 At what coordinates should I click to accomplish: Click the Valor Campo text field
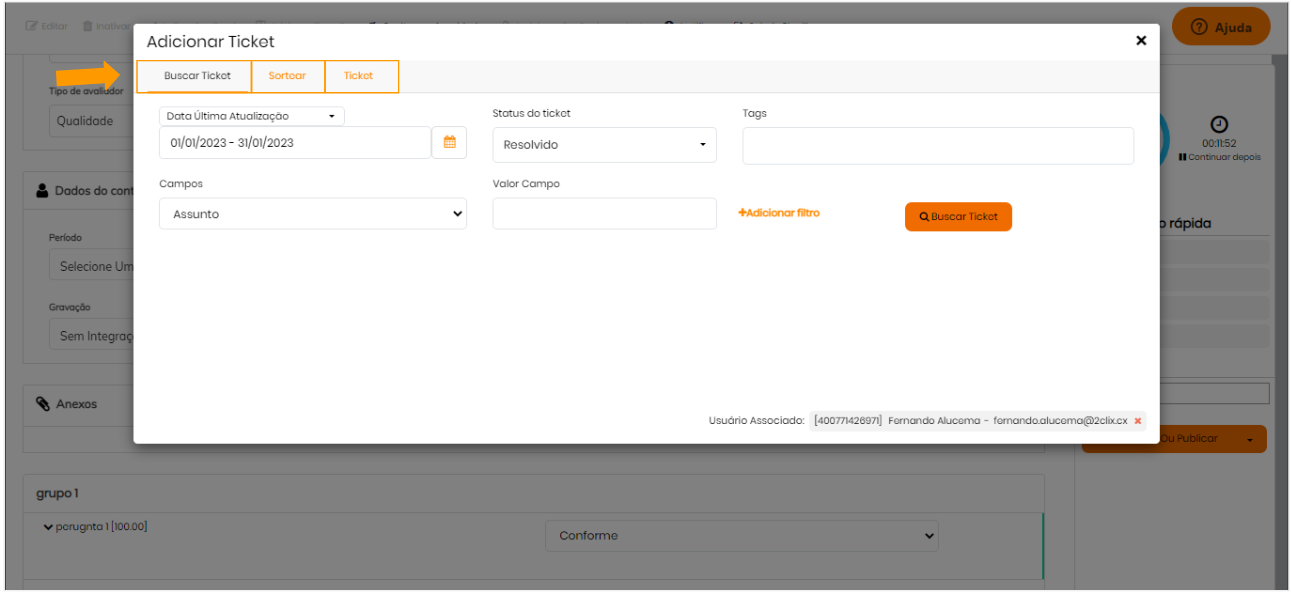coord(604,214)
